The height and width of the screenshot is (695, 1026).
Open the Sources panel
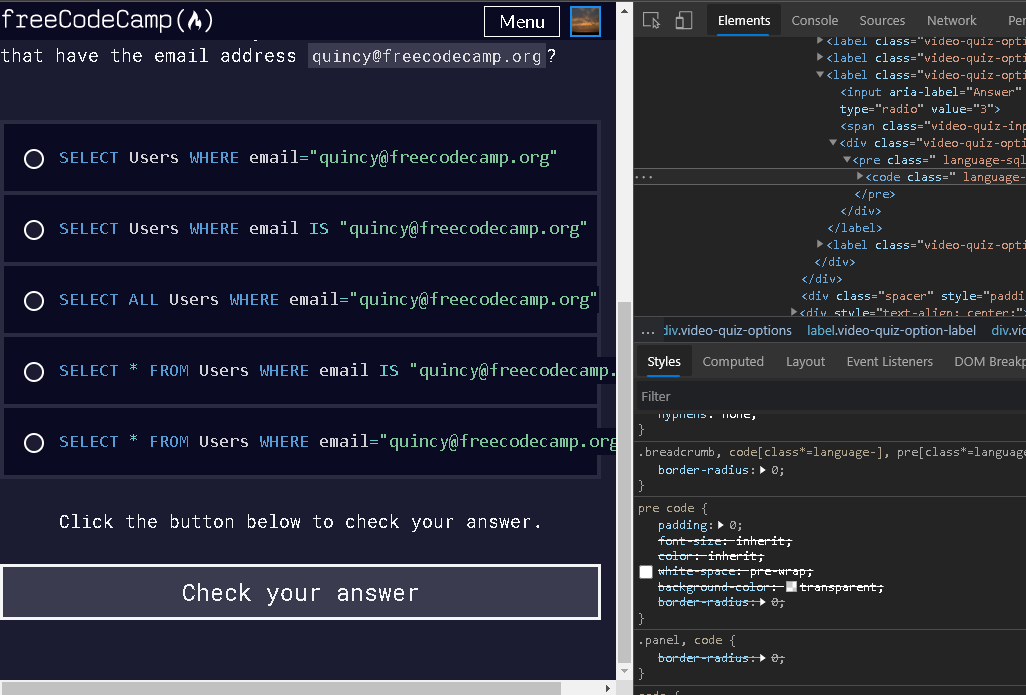pyautogui.click(x=882, y=19)
